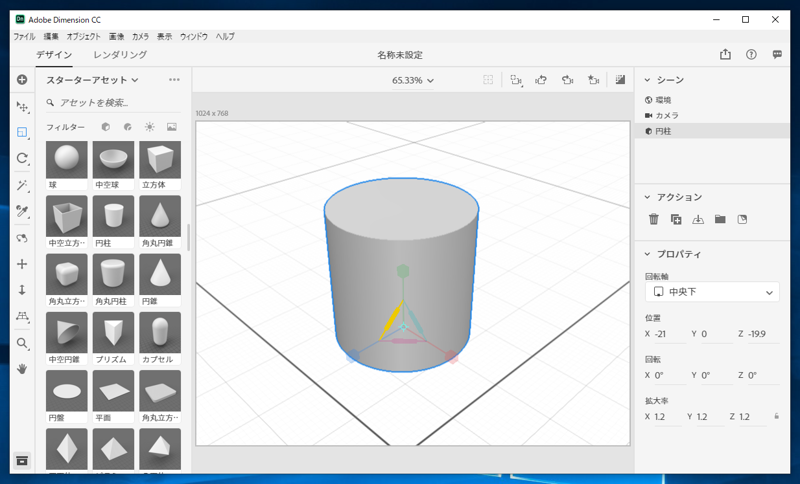This screenshot has height=484, width=800.
Task: Open the 回転軸 中央下 dropdown
Action: (712, 292)
